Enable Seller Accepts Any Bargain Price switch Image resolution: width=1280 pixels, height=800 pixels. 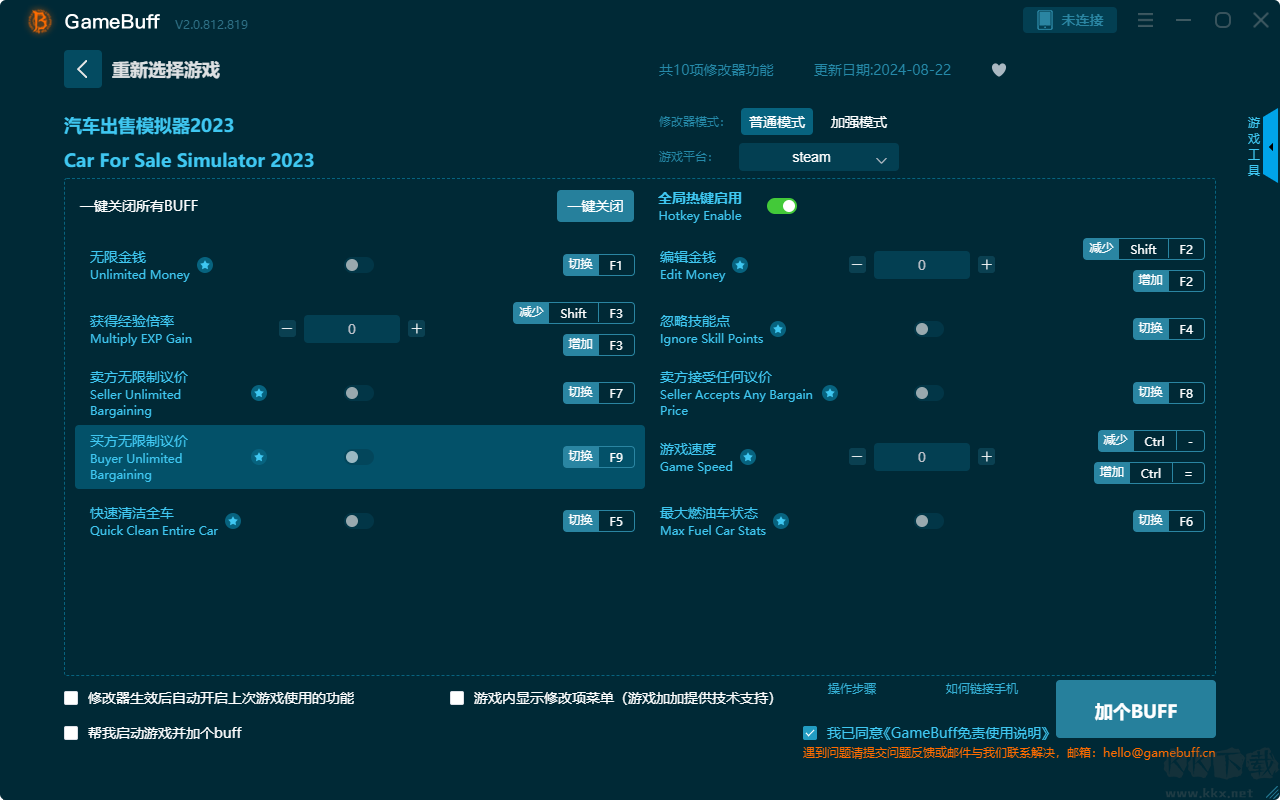(x=928, y=393)
